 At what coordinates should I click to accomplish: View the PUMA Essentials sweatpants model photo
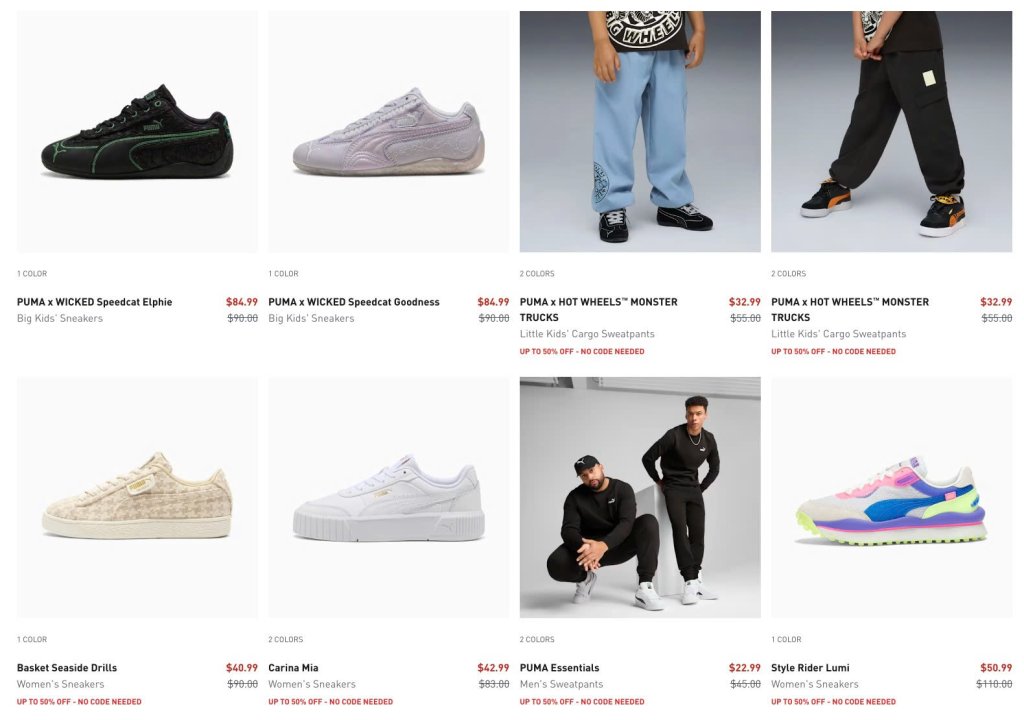click(x=640, y=497)
